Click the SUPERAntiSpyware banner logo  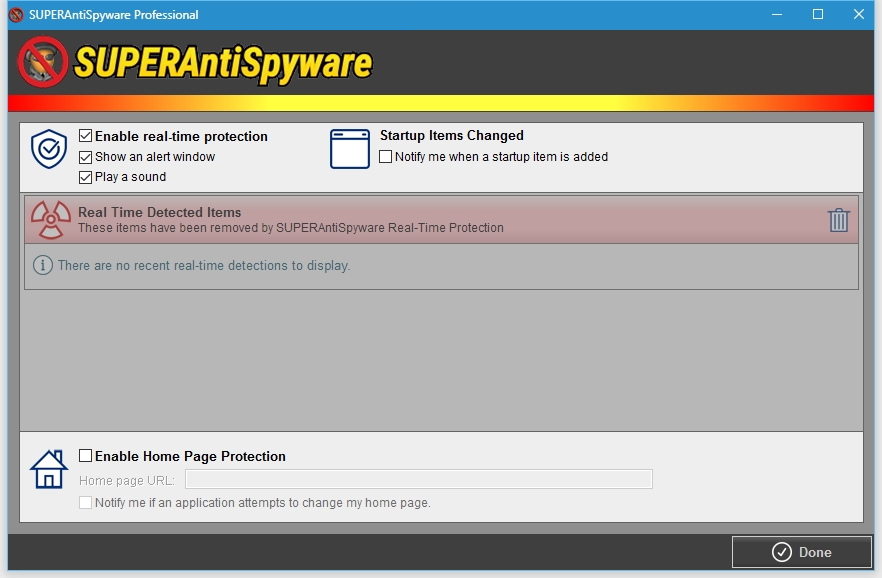[195, 62]
